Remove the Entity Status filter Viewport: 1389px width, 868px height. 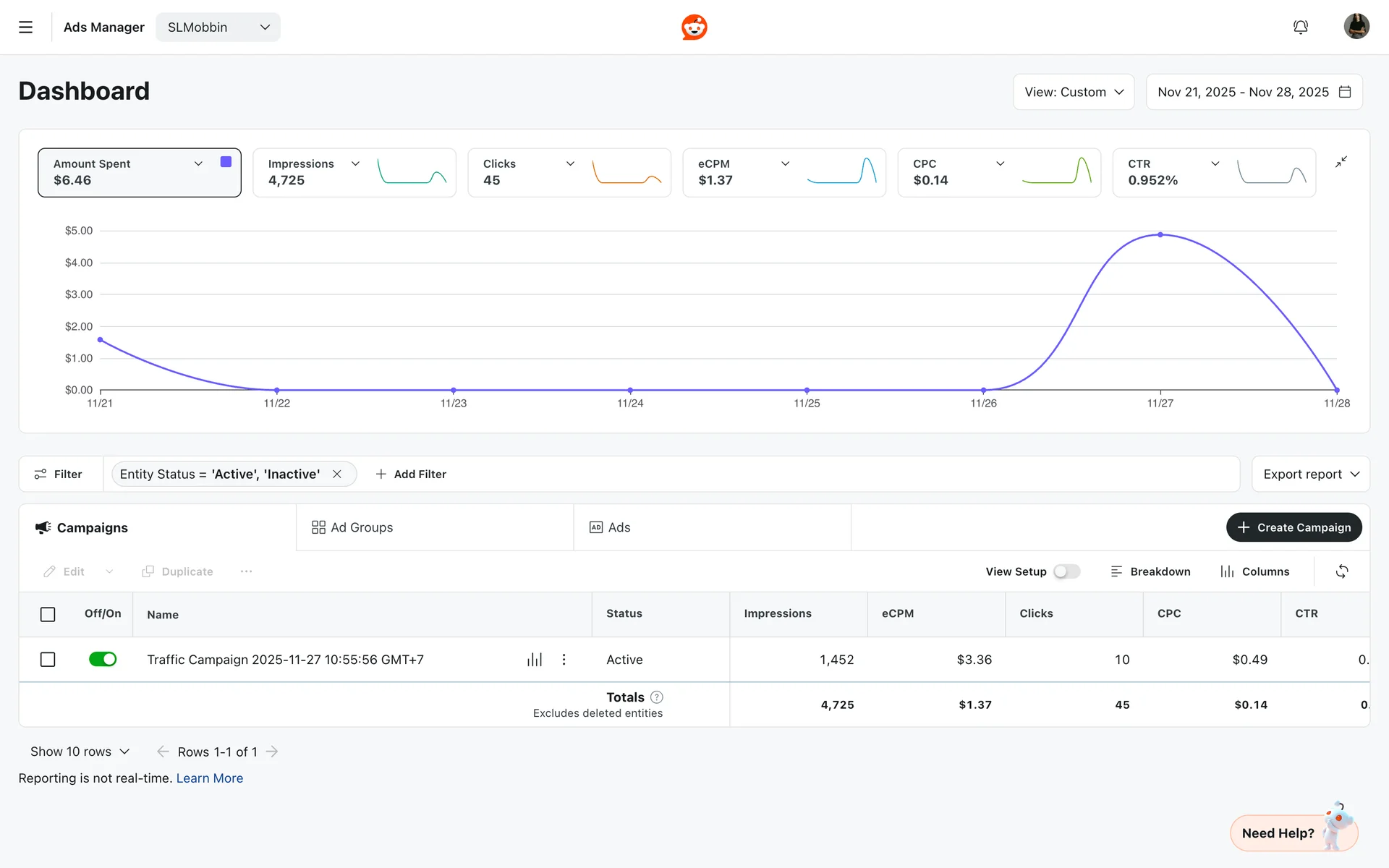tap(337, 475)
